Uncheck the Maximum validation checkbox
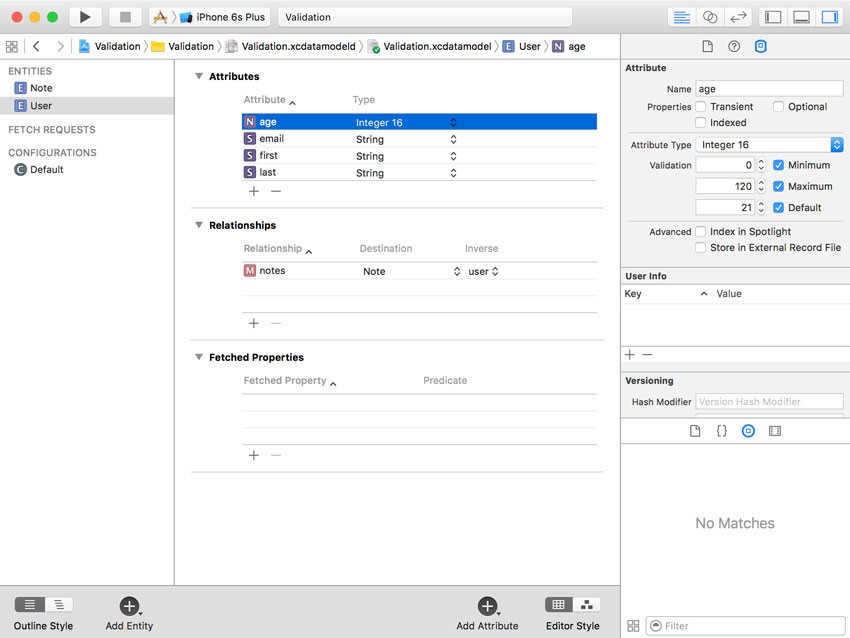This screenshot has height=638, width=850. [x=778, y=186]
